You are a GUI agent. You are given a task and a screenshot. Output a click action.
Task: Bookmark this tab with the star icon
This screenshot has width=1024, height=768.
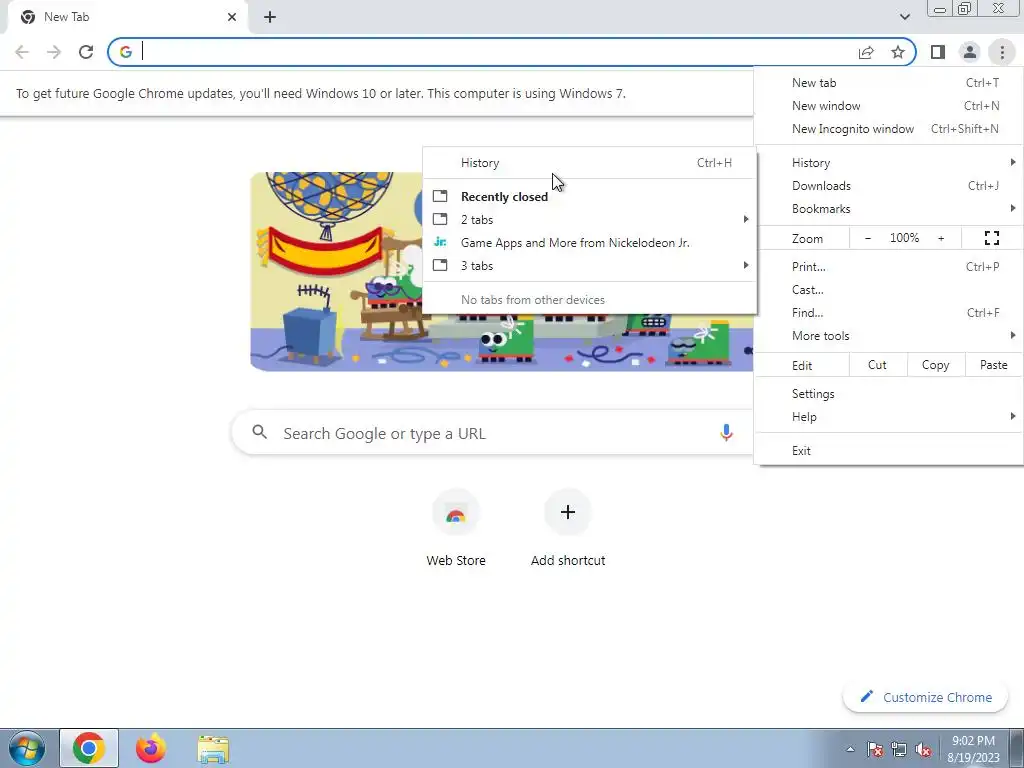tap(898, 52)
